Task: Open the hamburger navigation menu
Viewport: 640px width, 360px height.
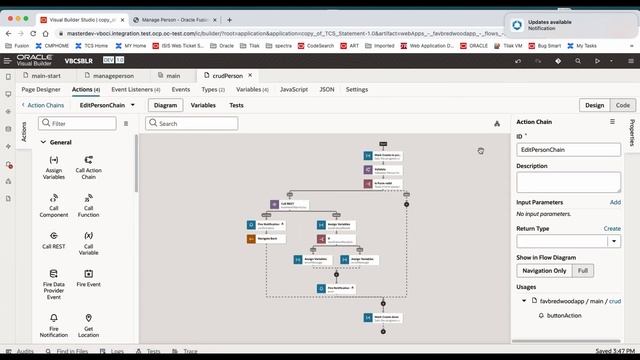Action: (7, 60)
